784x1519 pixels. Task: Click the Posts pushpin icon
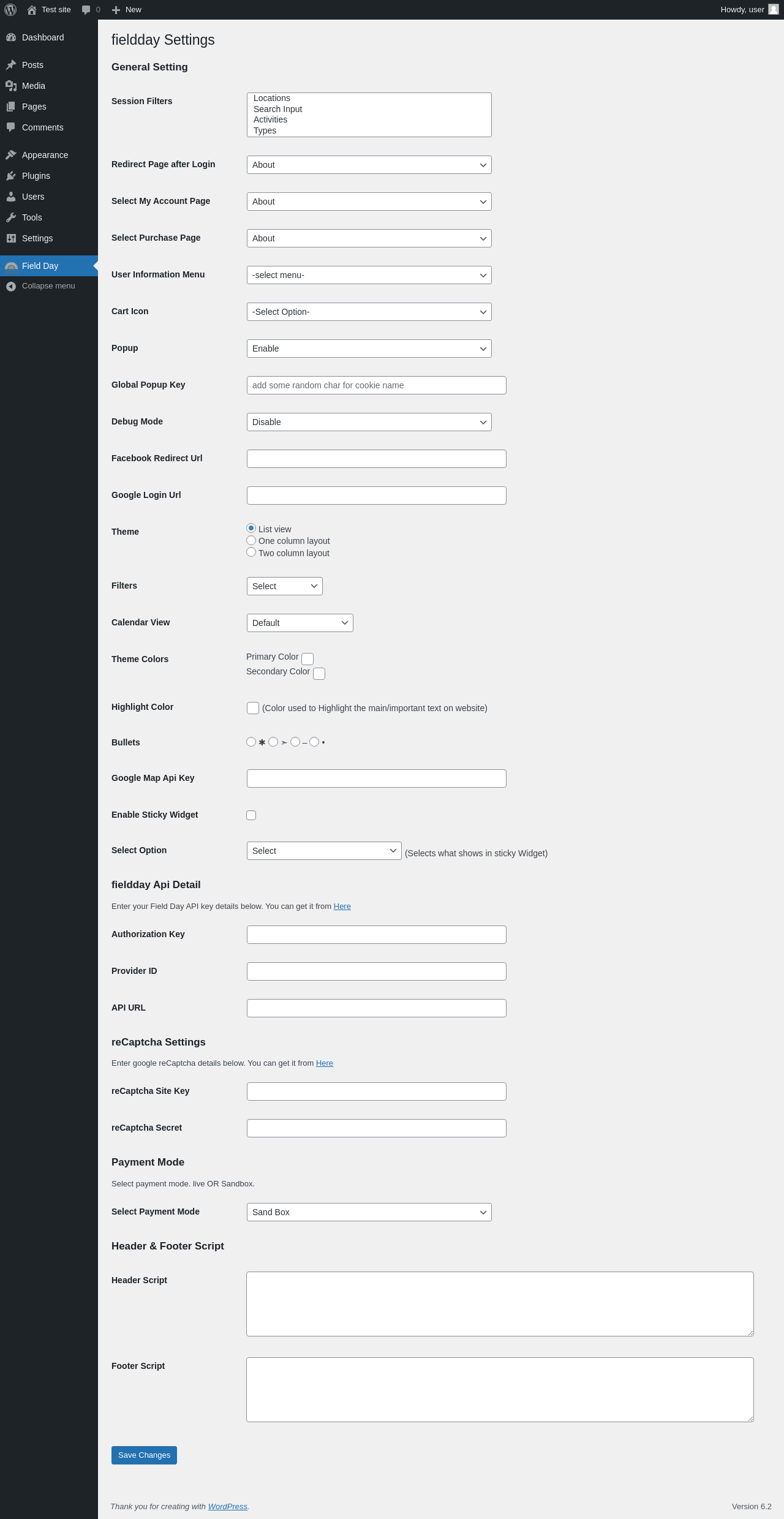(x=11, y=65)
